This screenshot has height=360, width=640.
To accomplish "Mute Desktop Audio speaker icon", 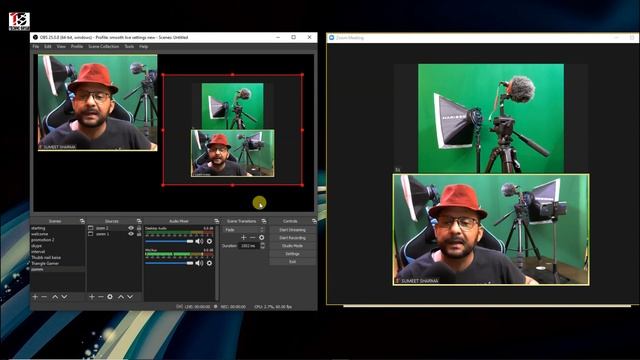I will pos(199,241).
